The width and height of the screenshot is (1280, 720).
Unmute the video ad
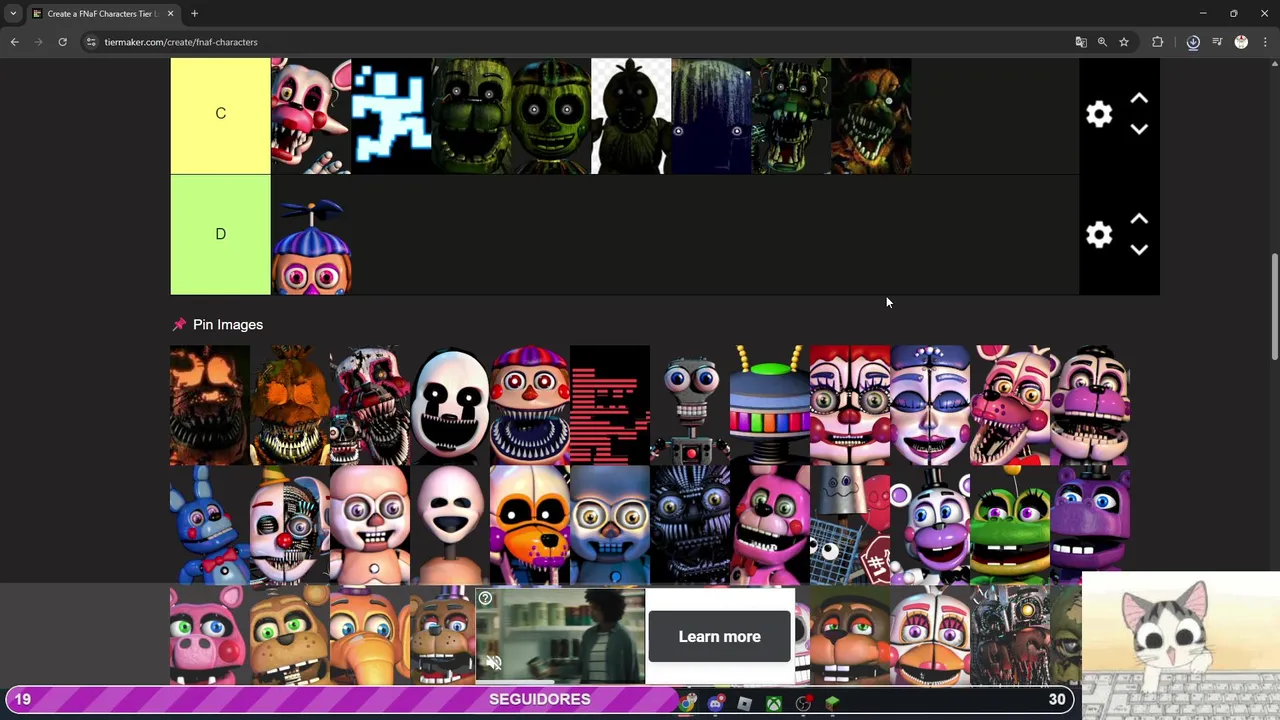[493, 662]
